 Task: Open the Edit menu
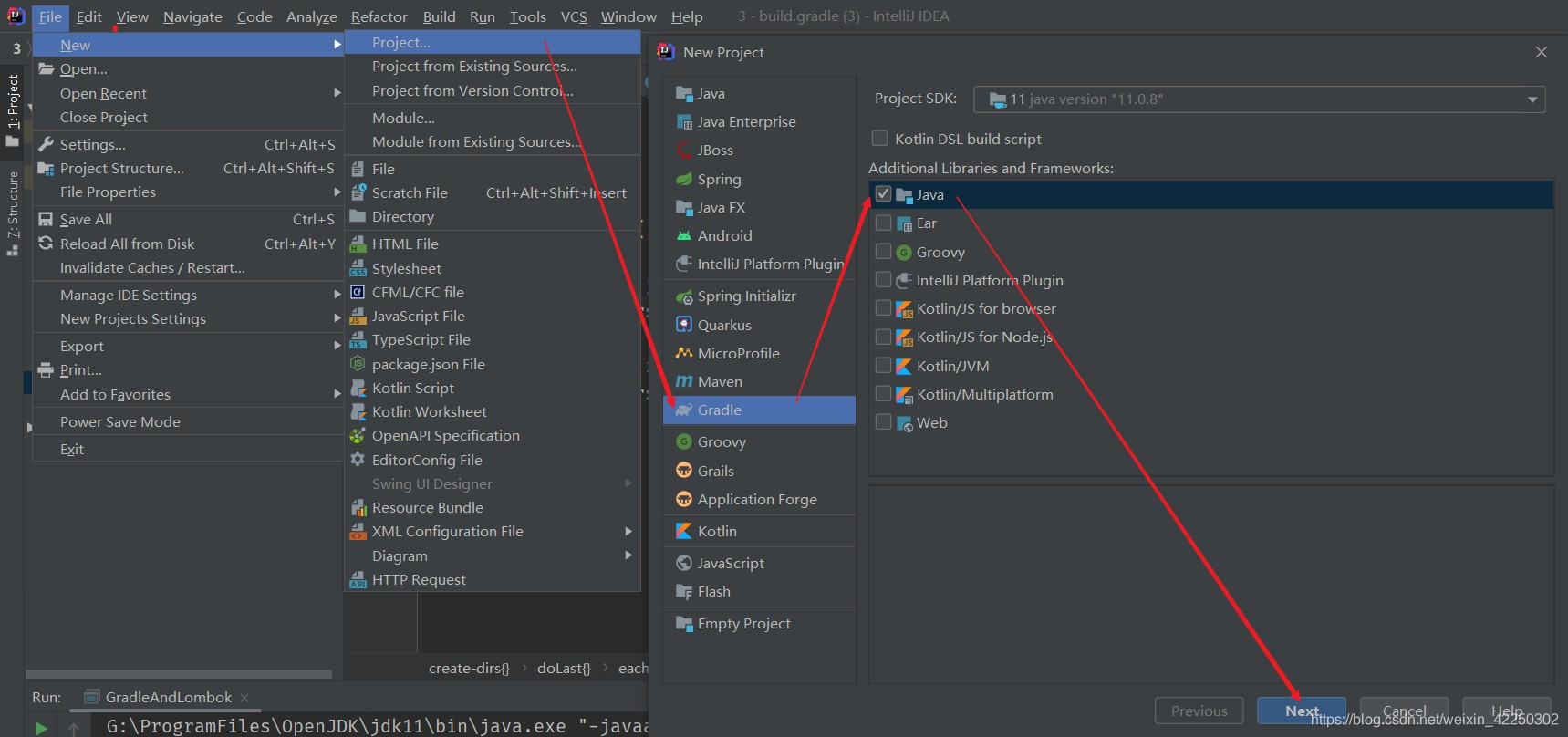pos(88,16)
